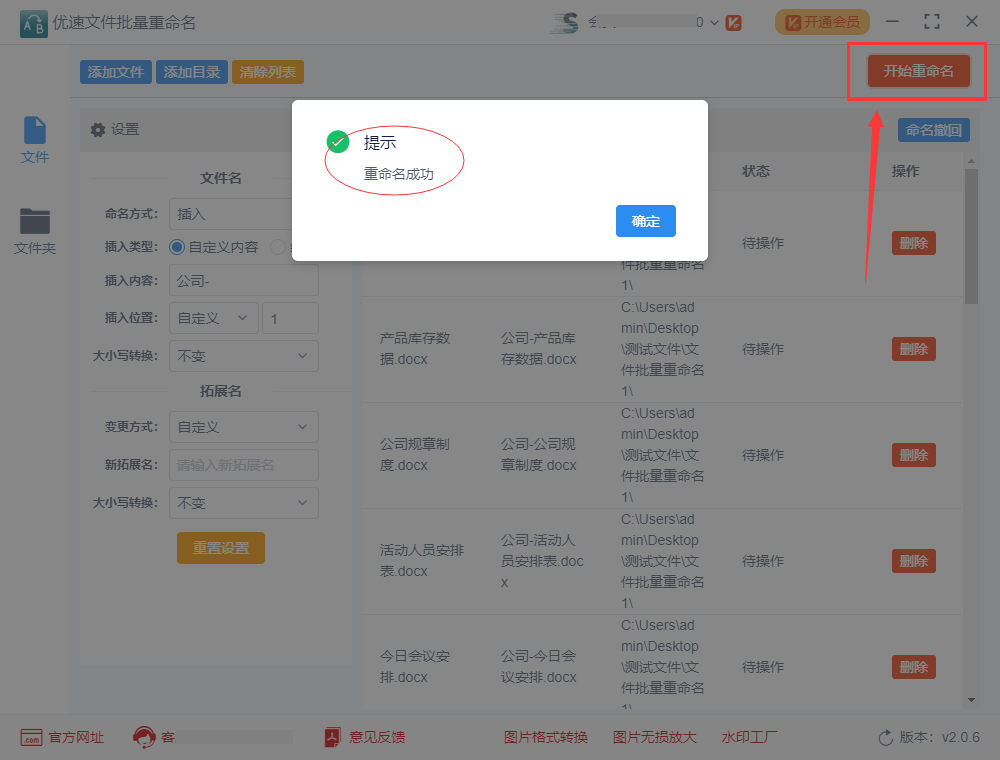Click the fullscreen maximize icon

pyautogui.click(x=932, y=22)
